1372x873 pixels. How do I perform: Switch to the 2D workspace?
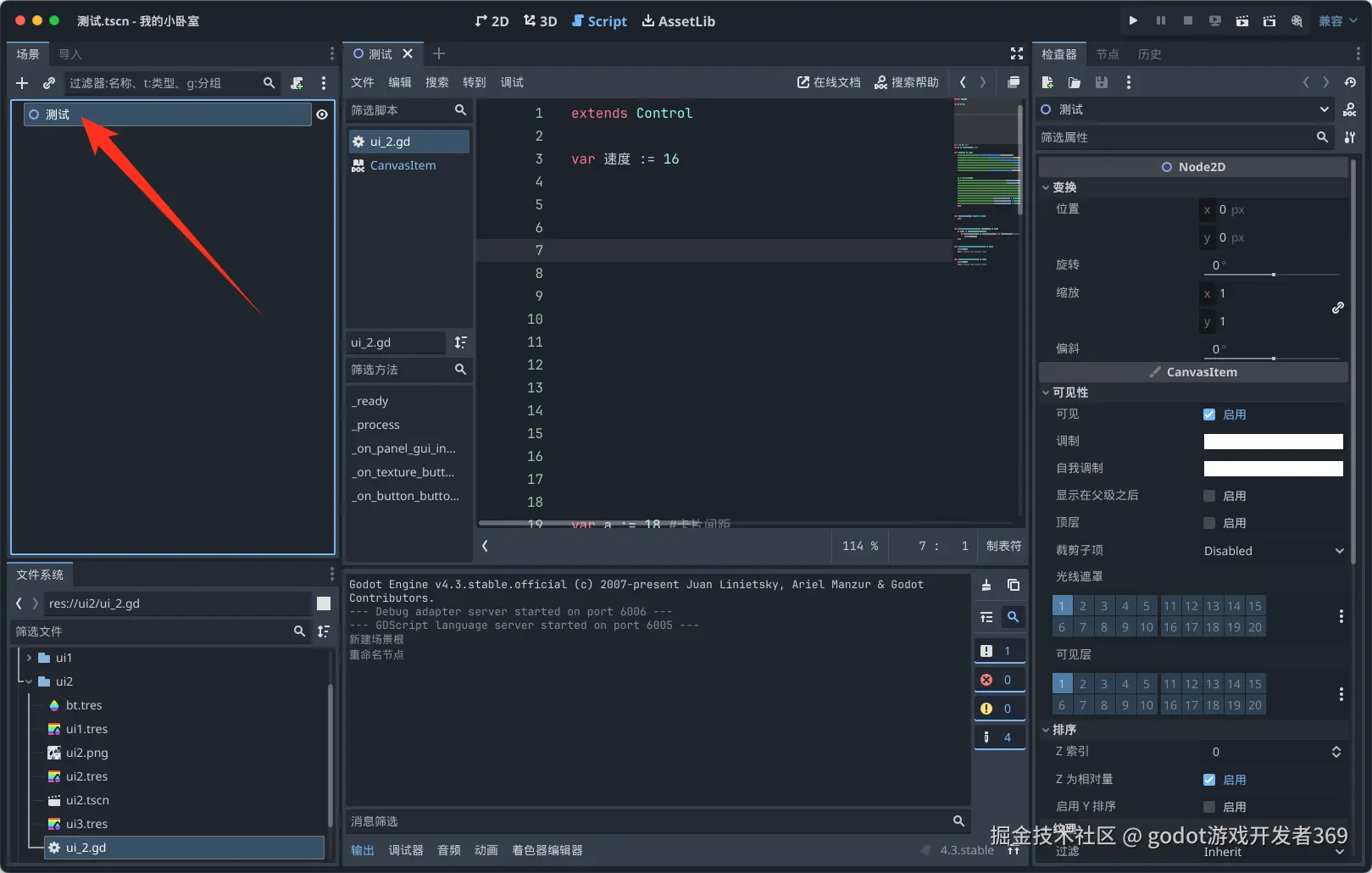point(492,21)
